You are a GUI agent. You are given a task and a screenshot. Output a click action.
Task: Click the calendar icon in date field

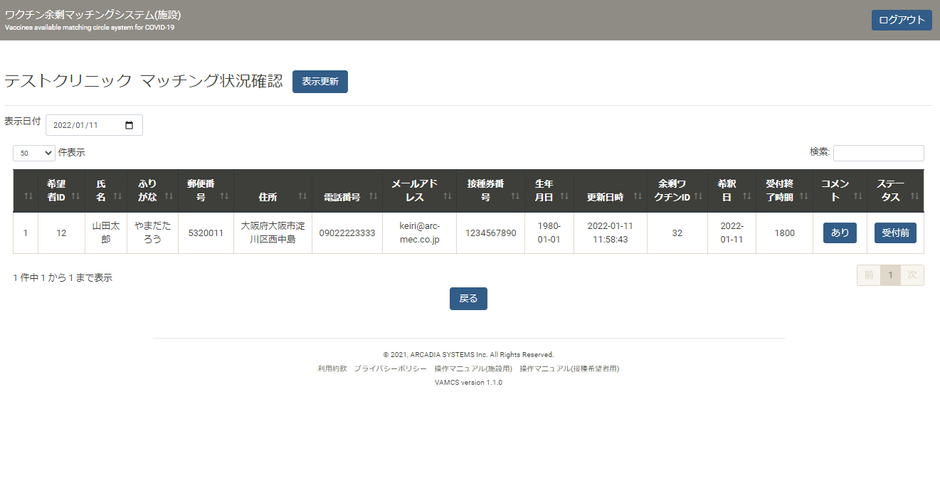point(129,125)
